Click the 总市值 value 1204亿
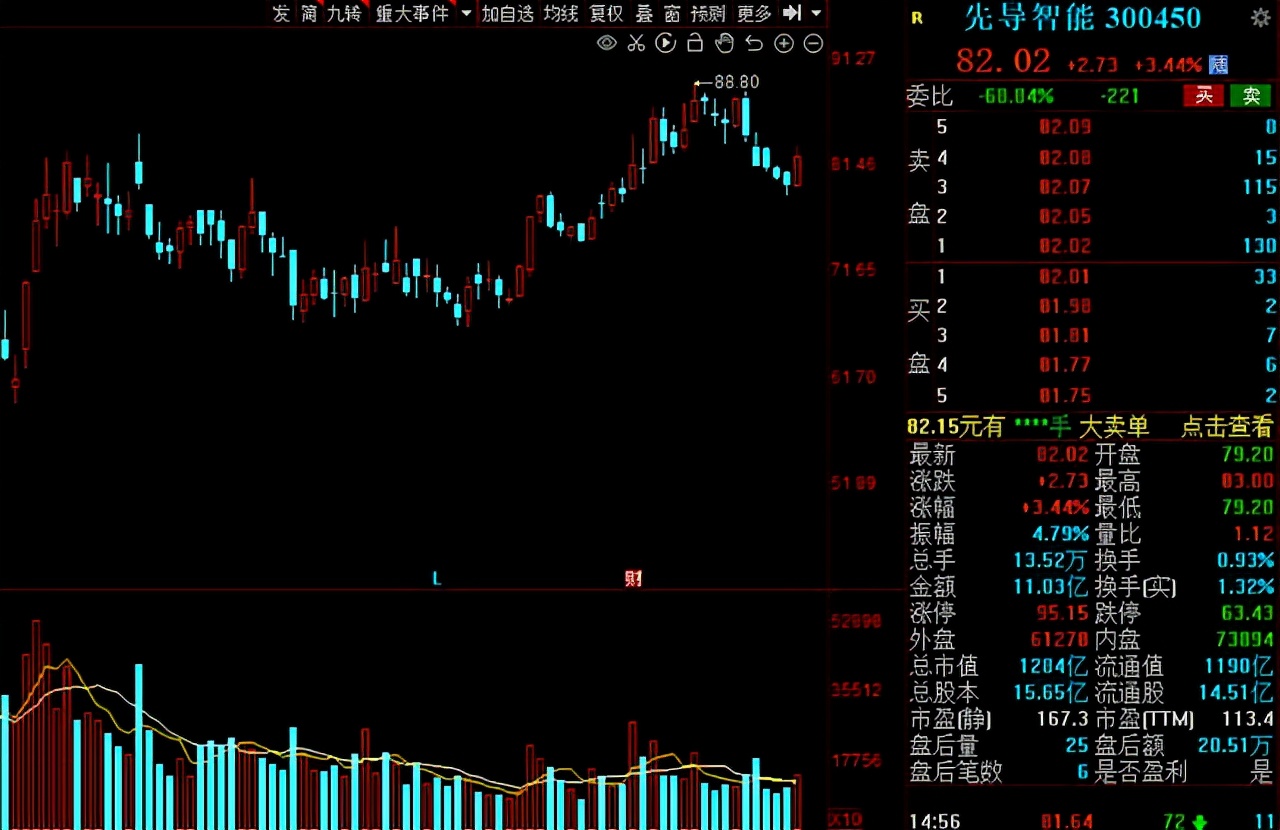 [x=1053, y=666]
